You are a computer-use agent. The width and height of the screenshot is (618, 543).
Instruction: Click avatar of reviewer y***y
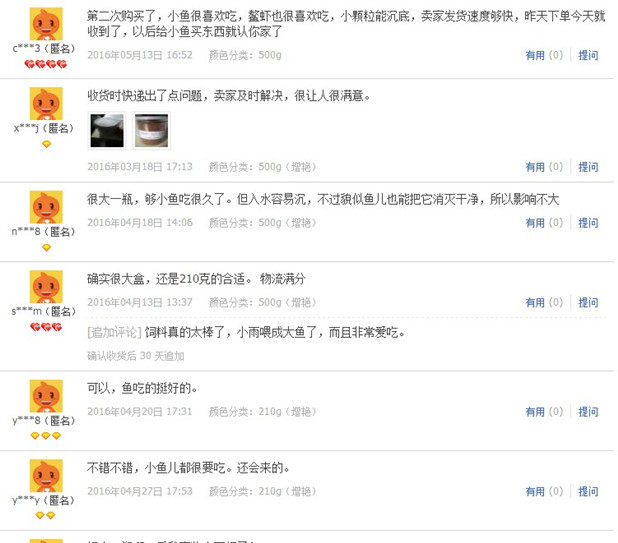pos(46,475)
